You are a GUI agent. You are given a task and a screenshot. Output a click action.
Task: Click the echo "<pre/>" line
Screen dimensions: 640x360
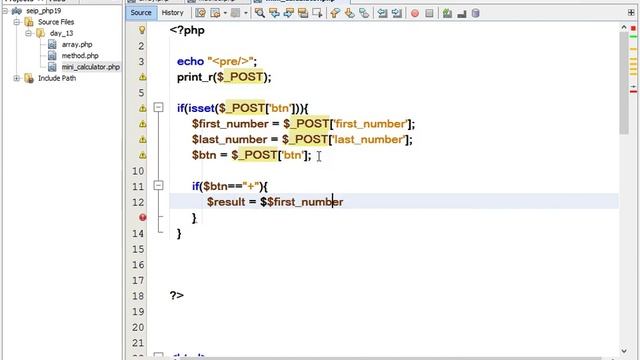pos(217,61)
